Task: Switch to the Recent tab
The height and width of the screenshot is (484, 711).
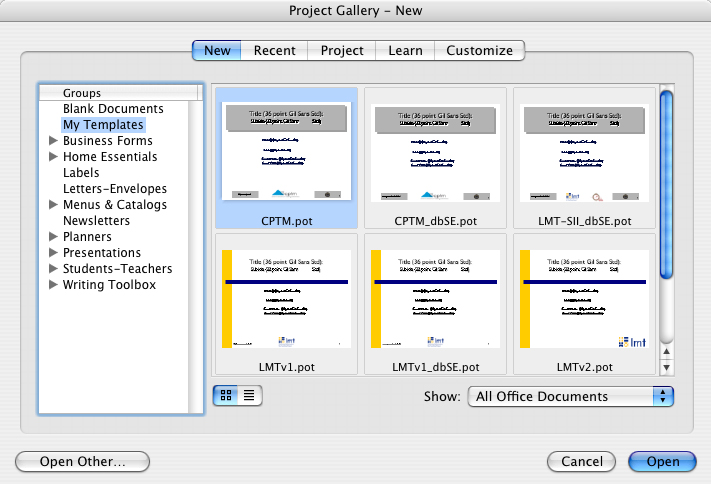Action: [x=274, y=50]
